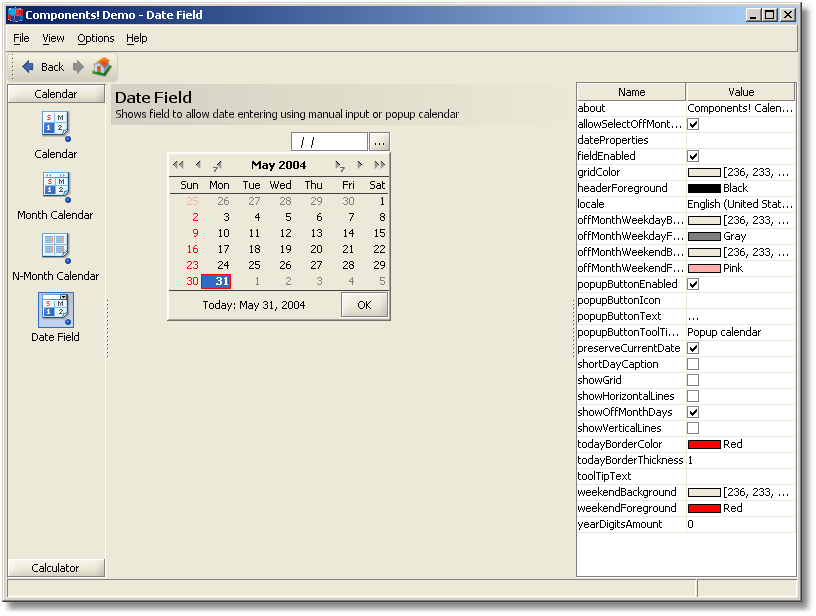
Task: Advance to next month using right arrow
Action: [x=360, y=165]
